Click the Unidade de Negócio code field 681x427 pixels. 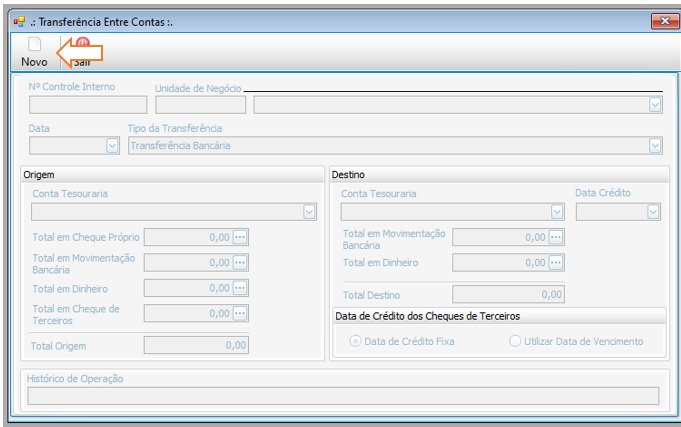point(201,105)
